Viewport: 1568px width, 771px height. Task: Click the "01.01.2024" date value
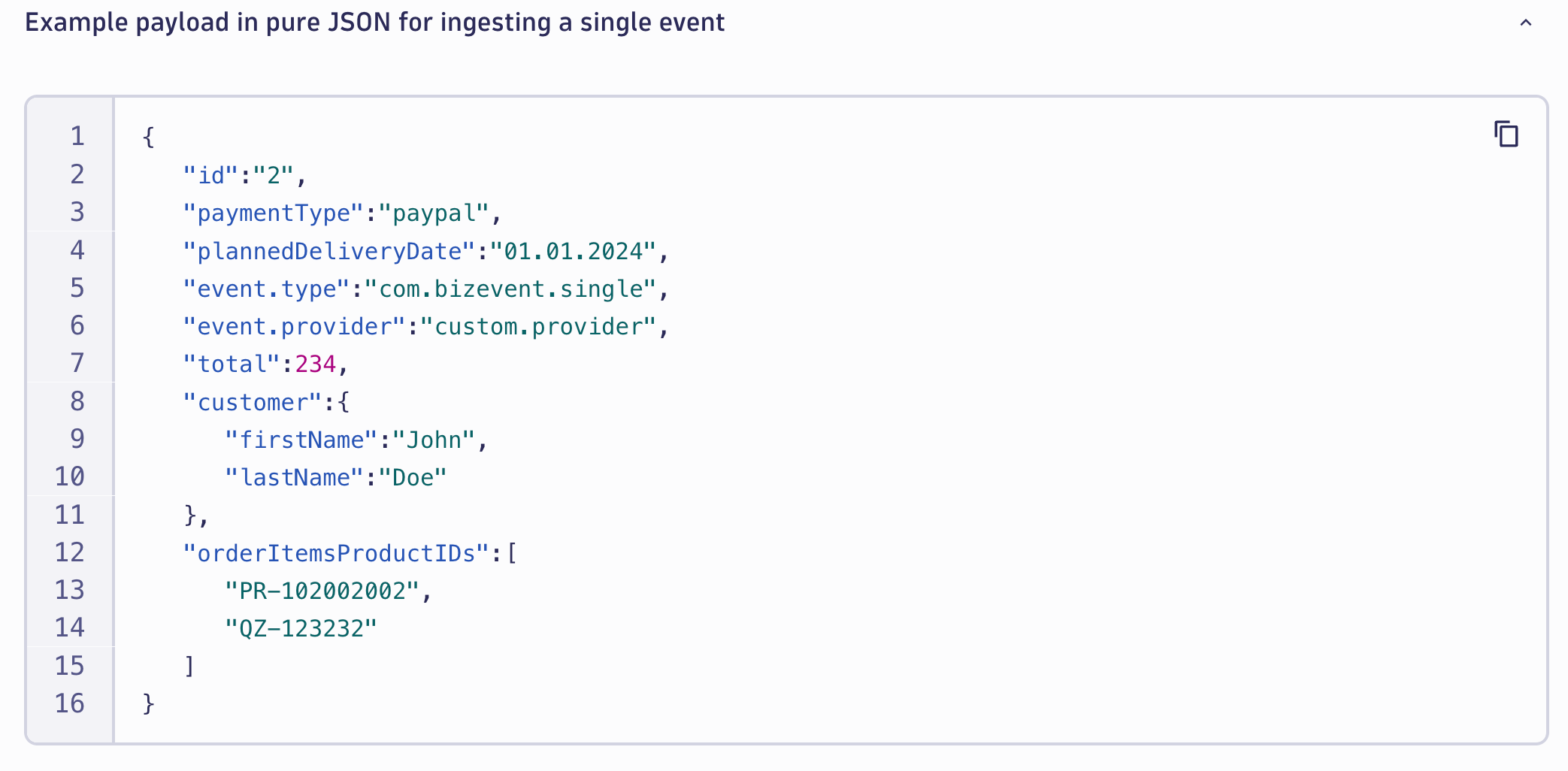pyautogui.click(x=574, y=251)
